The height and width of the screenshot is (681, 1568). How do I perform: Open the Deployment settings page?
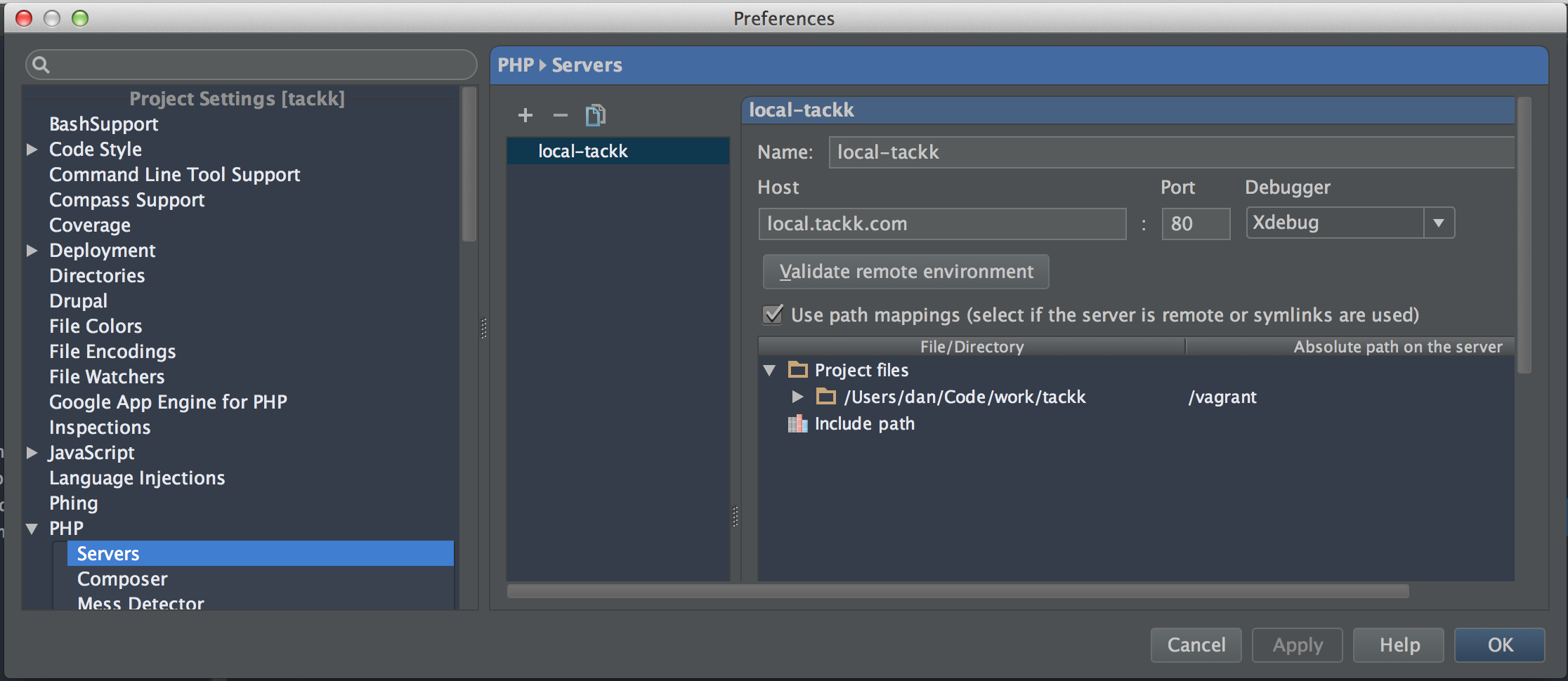point(103,251)
